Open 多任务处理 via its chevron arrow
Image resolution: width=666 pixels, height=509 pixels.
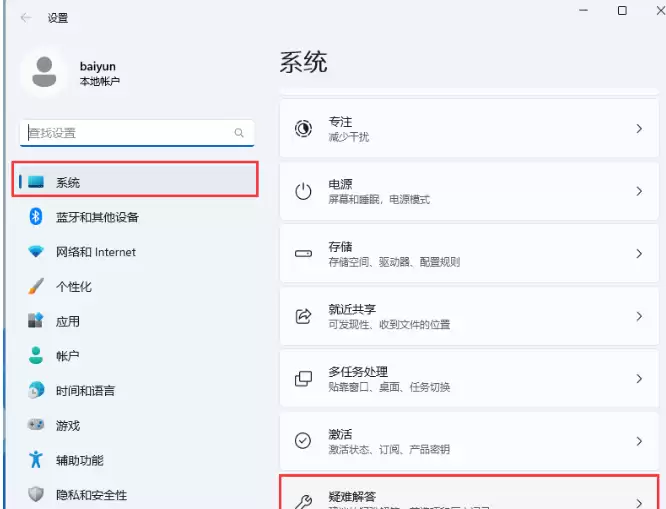click(639, 379)
